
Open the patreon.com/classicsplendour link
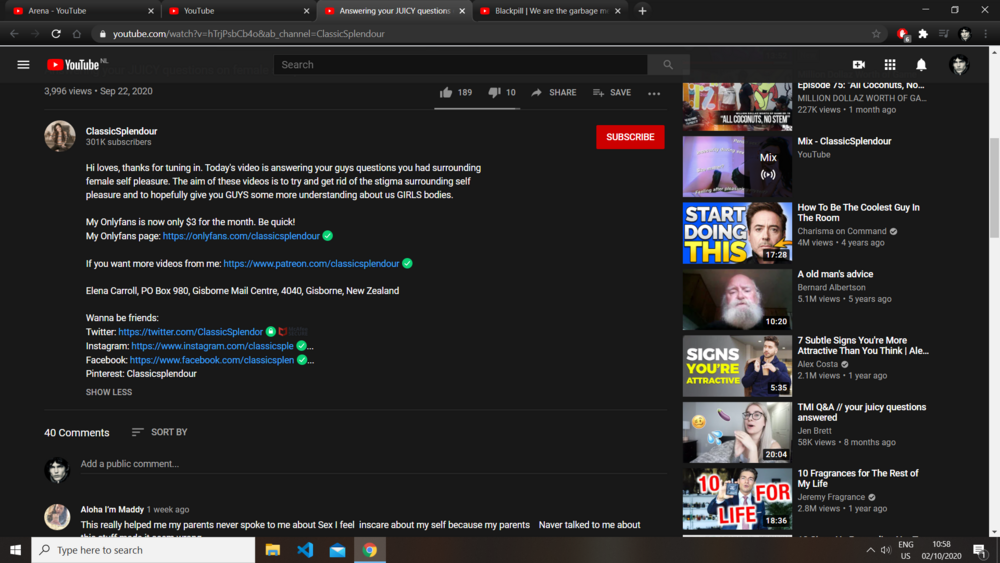pyautogui.click(x=311, y=263)
